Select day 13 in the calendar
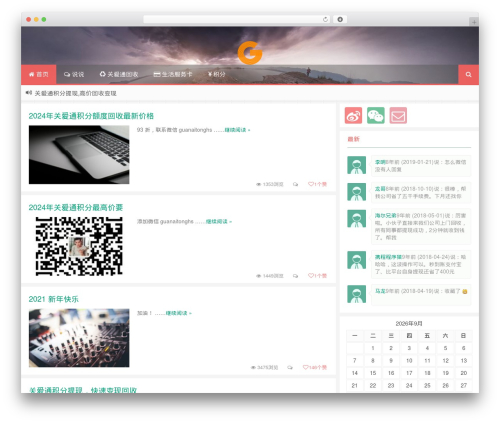 click(463, 360)
